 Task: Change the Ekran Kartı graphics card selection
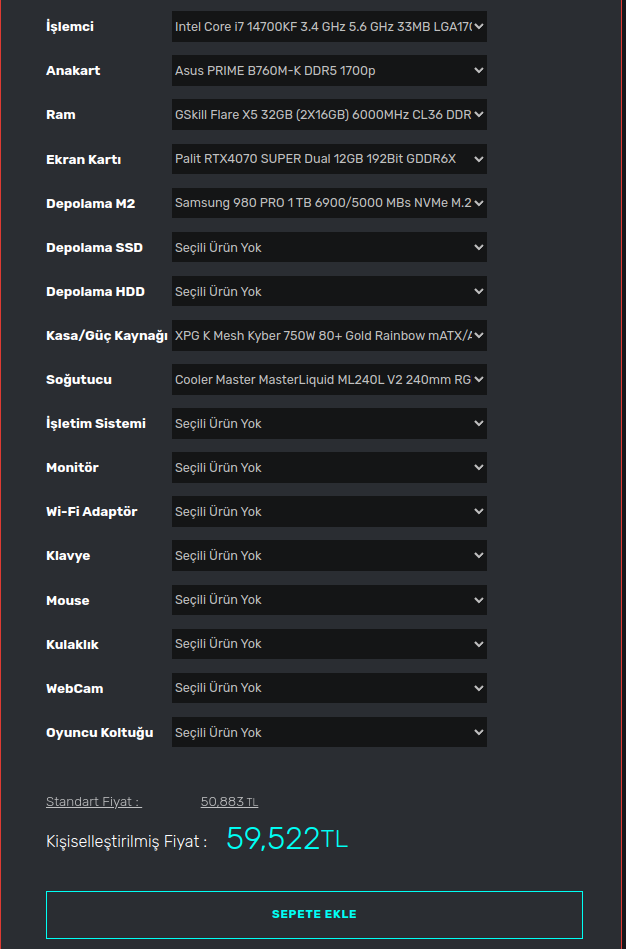[329, 159]
